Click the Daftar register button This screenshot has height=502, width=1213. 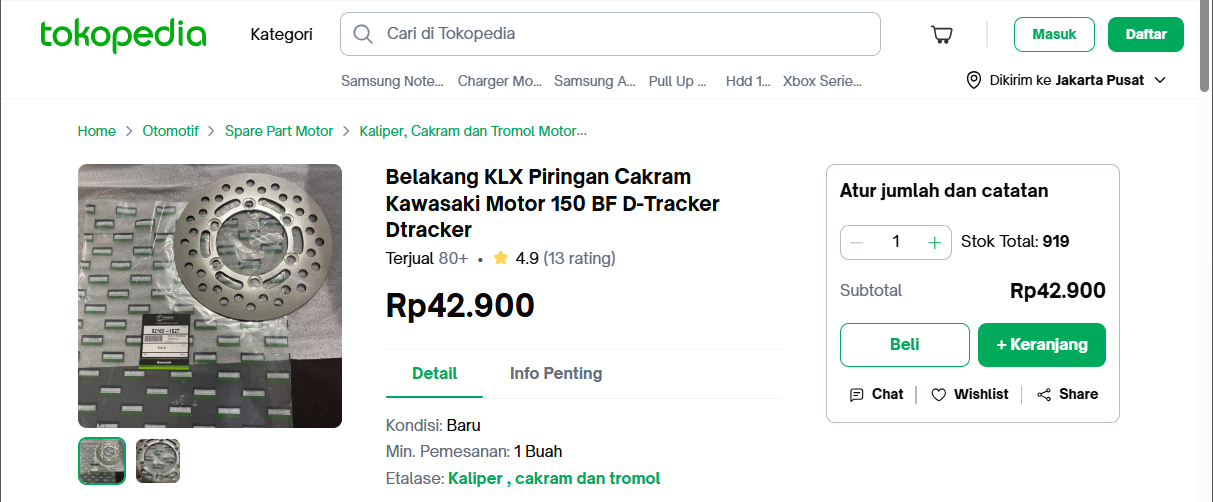[x=1145, y=34]
